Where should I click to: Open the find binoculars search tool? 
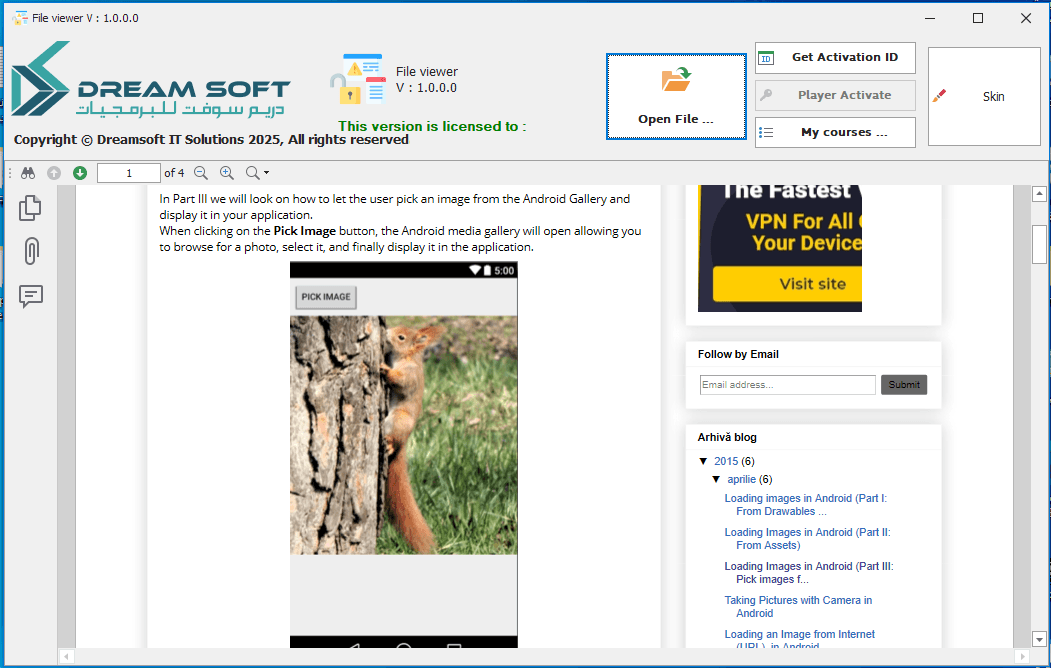click(x=27, y=173)
